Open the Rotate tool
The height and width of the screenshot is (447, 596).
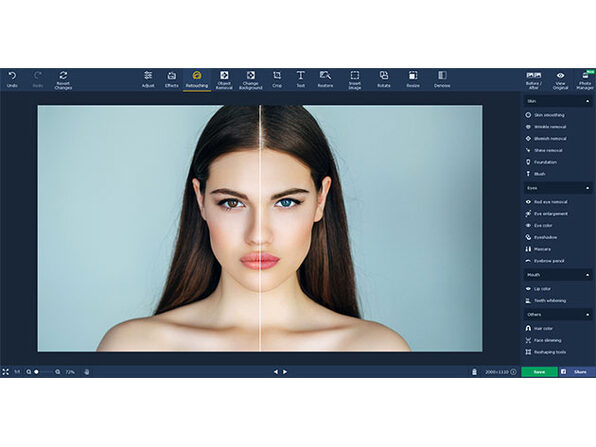click(384, 80)
